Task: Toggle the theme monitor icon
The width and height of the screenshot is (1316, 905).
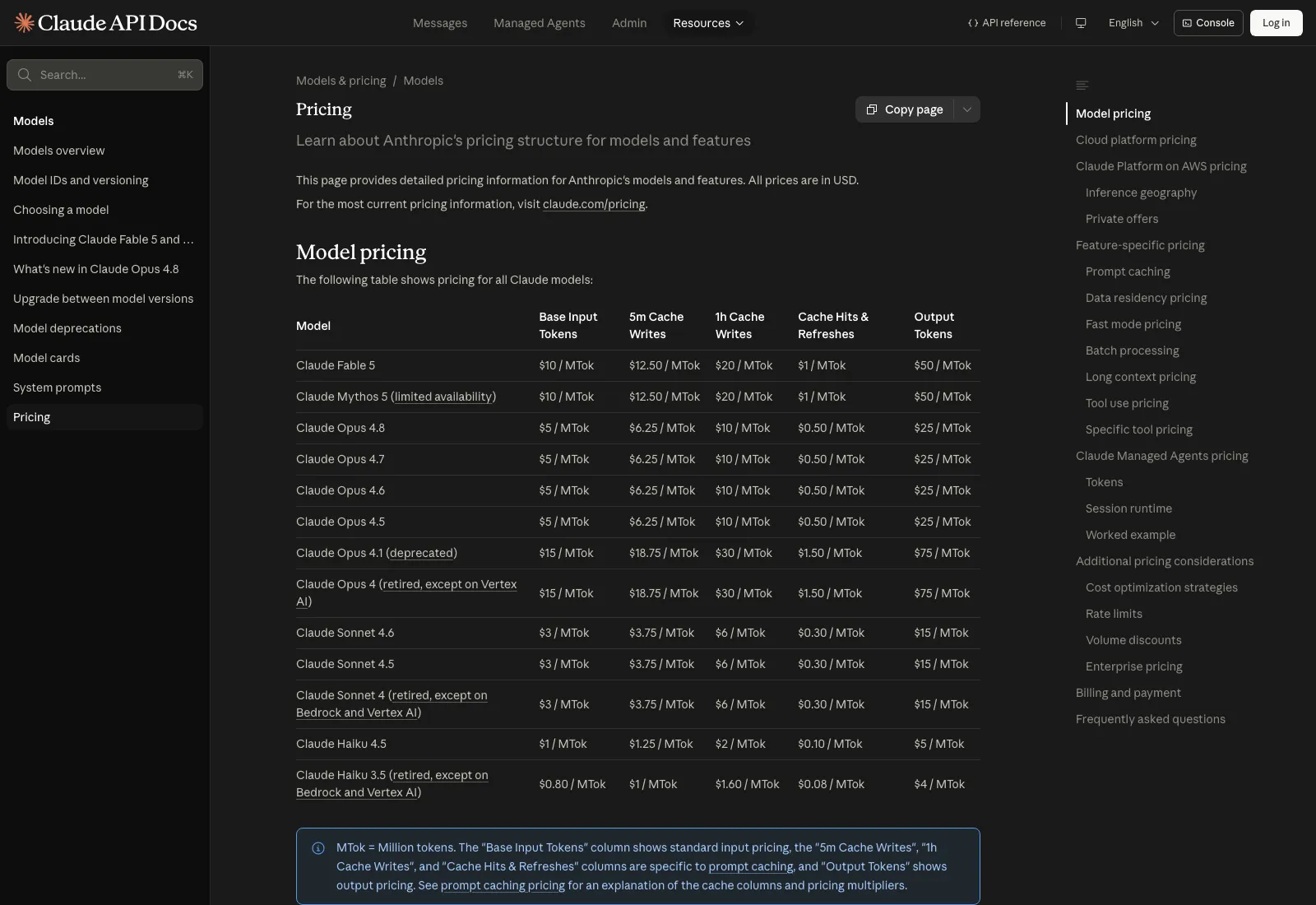Action: coord(1081,23)
